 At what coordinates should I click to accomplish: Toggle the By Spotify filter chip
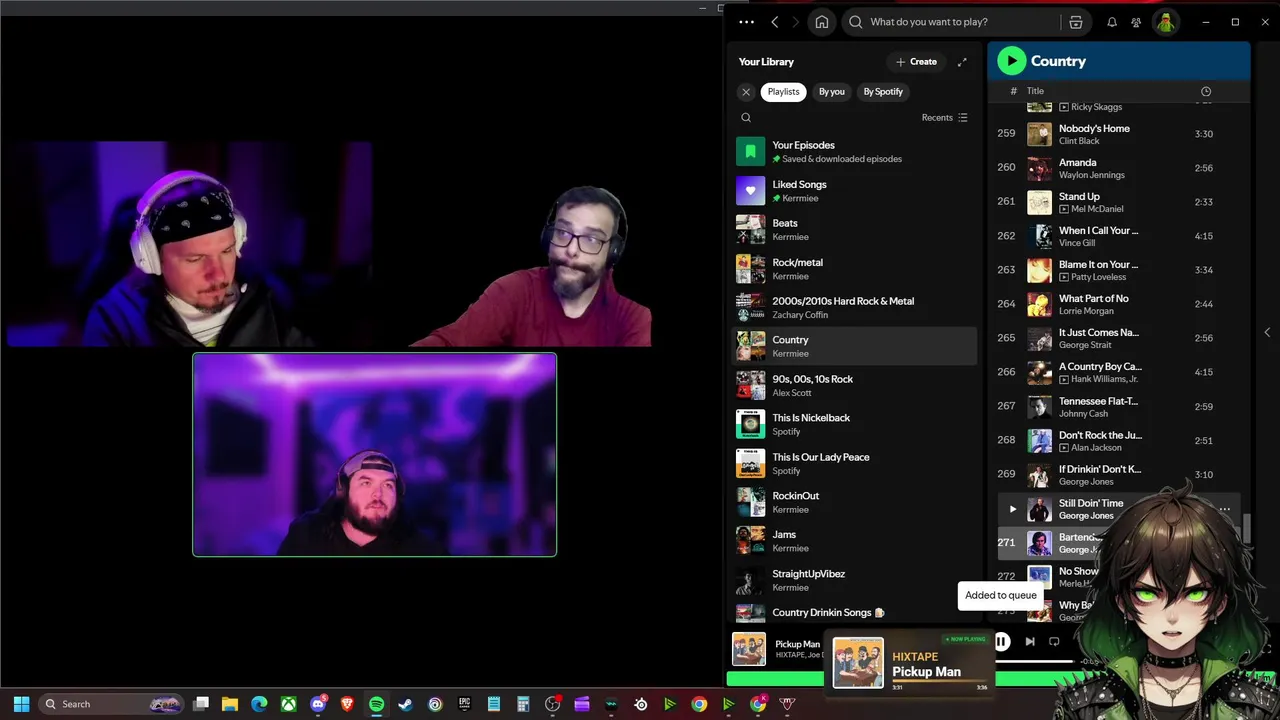point(883,92)
